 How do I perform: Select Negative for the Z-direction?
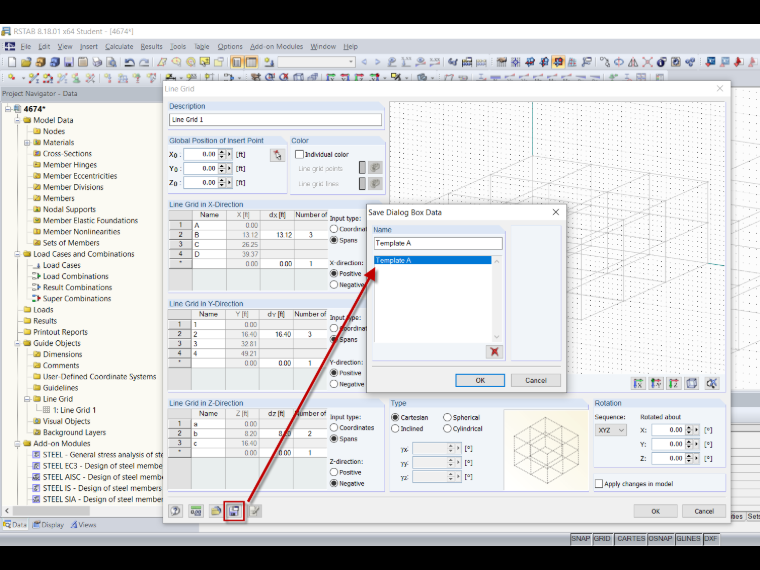334,483
